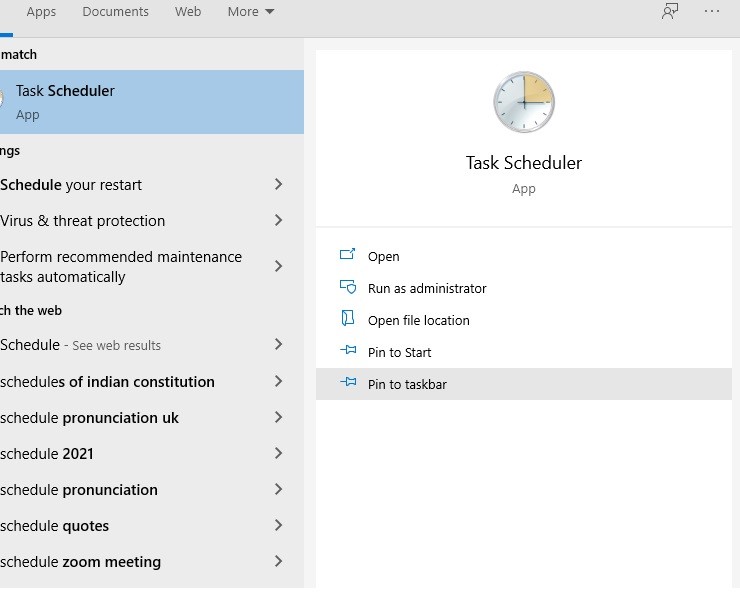Expand the Virus & threat protection chevron

(x=278, y=220)
